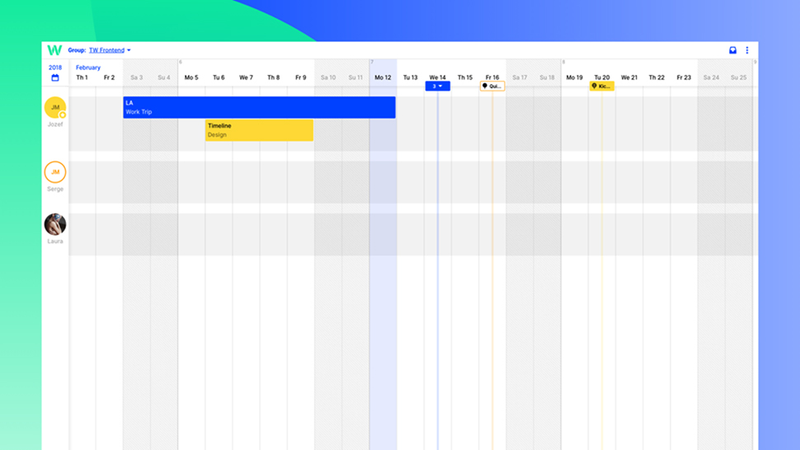Select the Sa 17 weekend header

519,78
